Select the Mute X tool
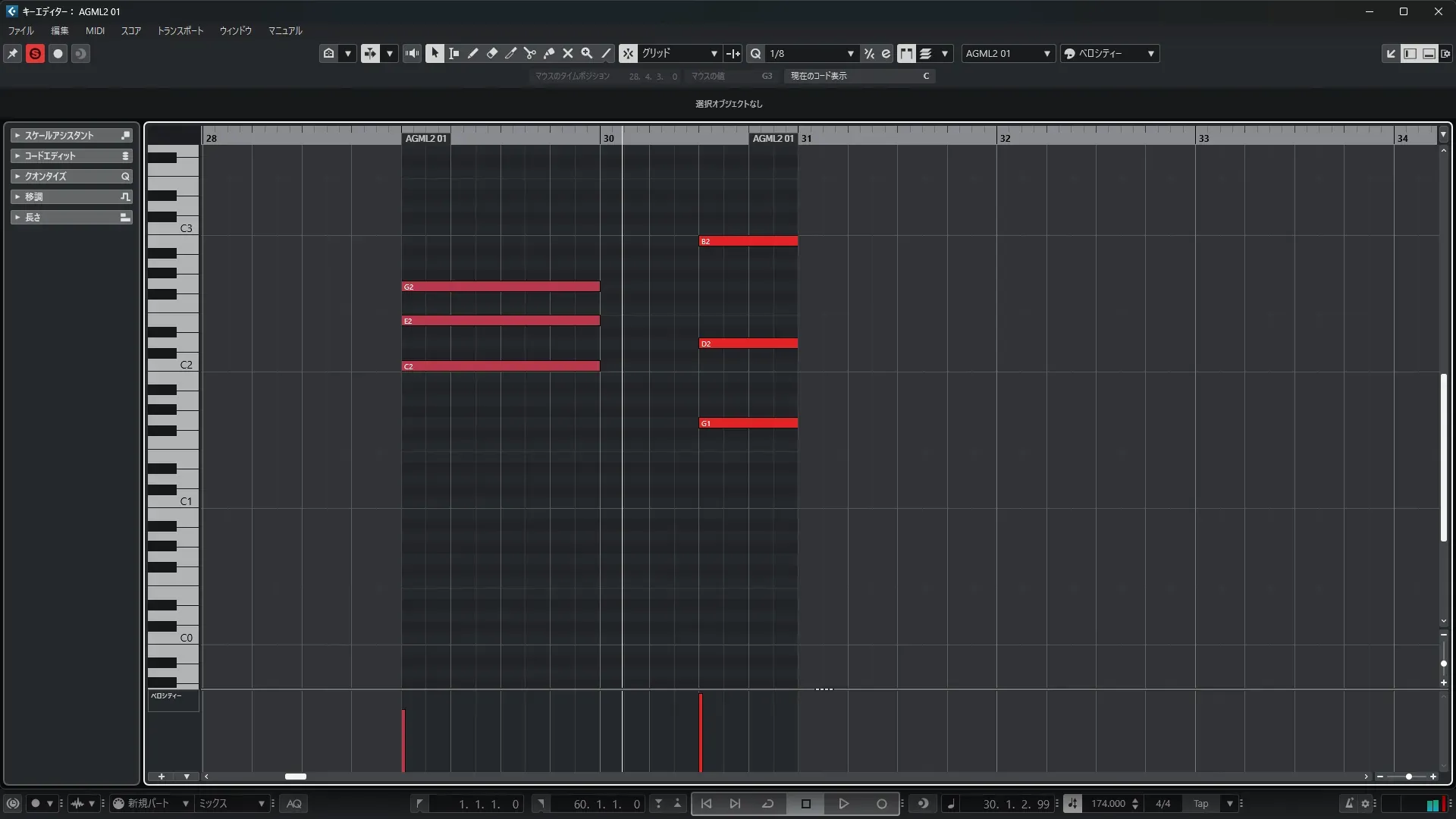1456x819 pixels. point(567,54)
